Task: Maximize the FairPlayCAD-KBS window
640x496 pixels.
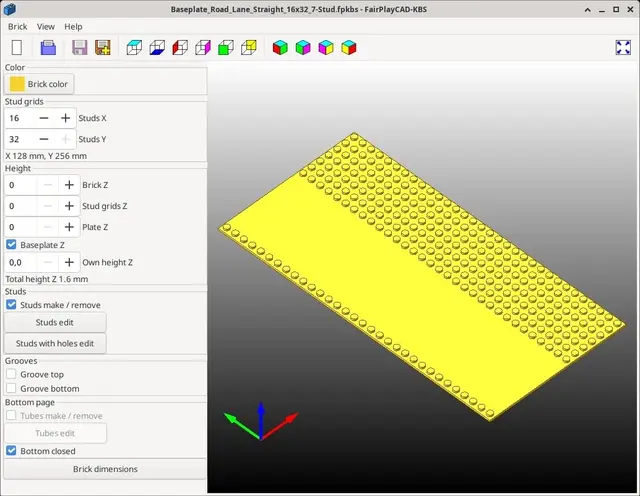Action: [616, 9]
